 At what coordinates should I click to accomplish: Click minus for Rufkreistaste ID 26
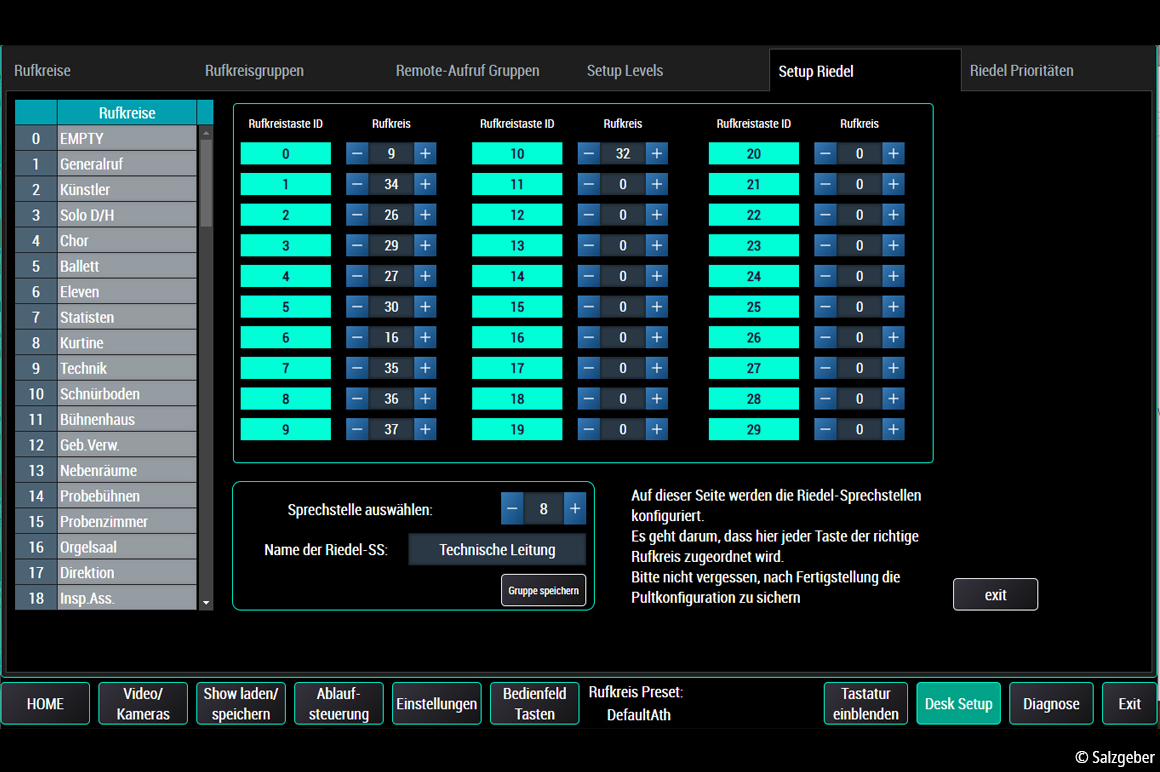826,338
